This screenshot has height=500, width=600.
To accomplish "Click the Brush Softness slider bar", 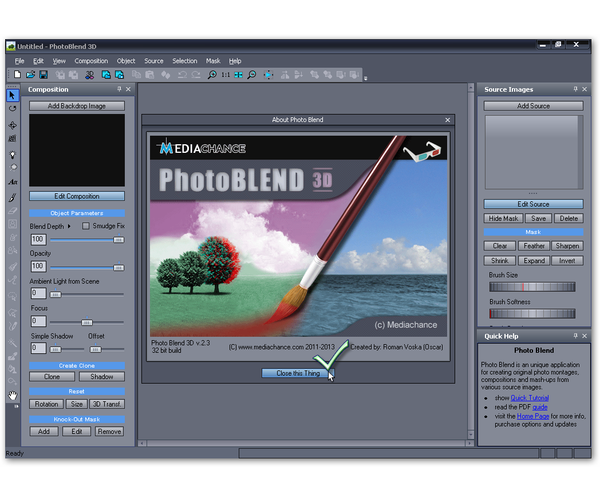I will tap(532, 314).
